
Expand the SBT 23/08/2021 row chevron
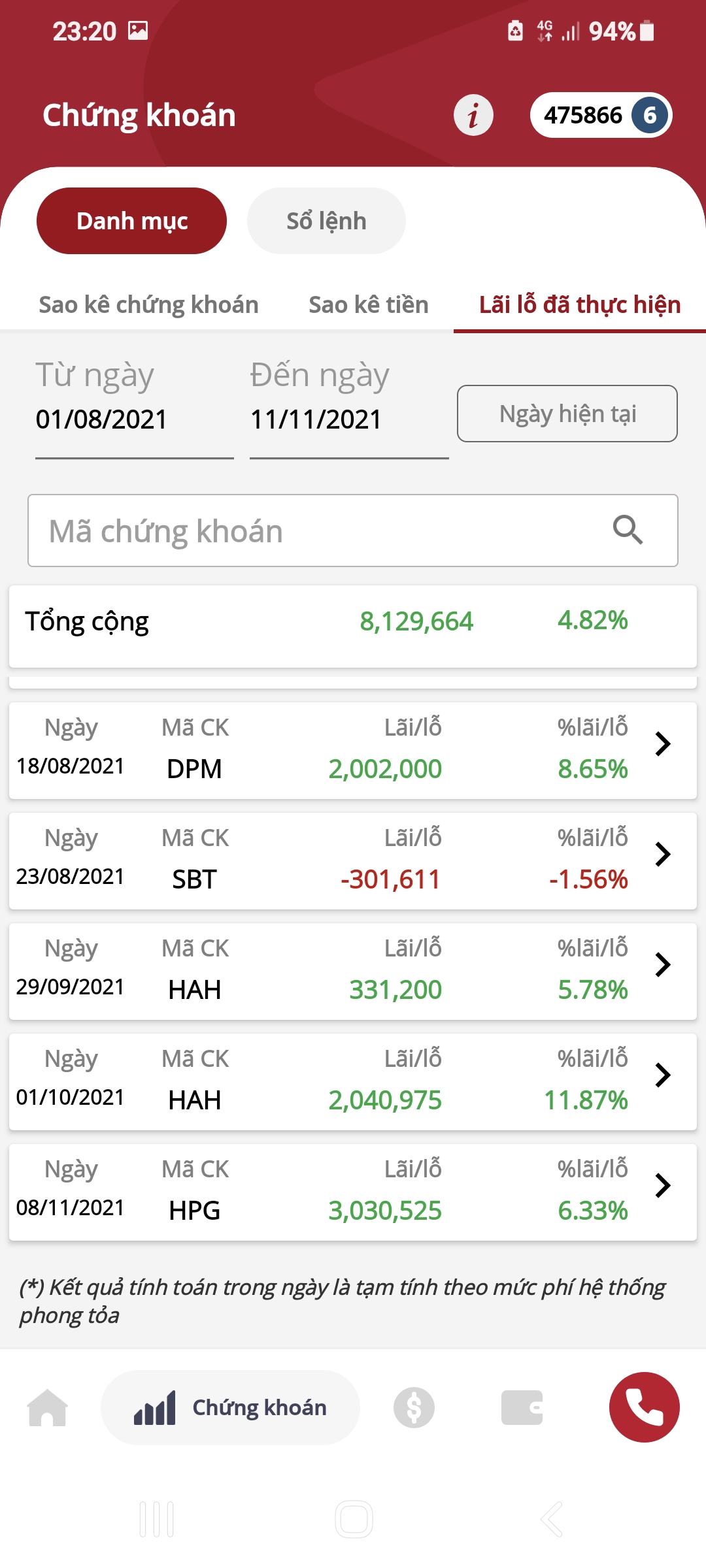tap(663, 855)
